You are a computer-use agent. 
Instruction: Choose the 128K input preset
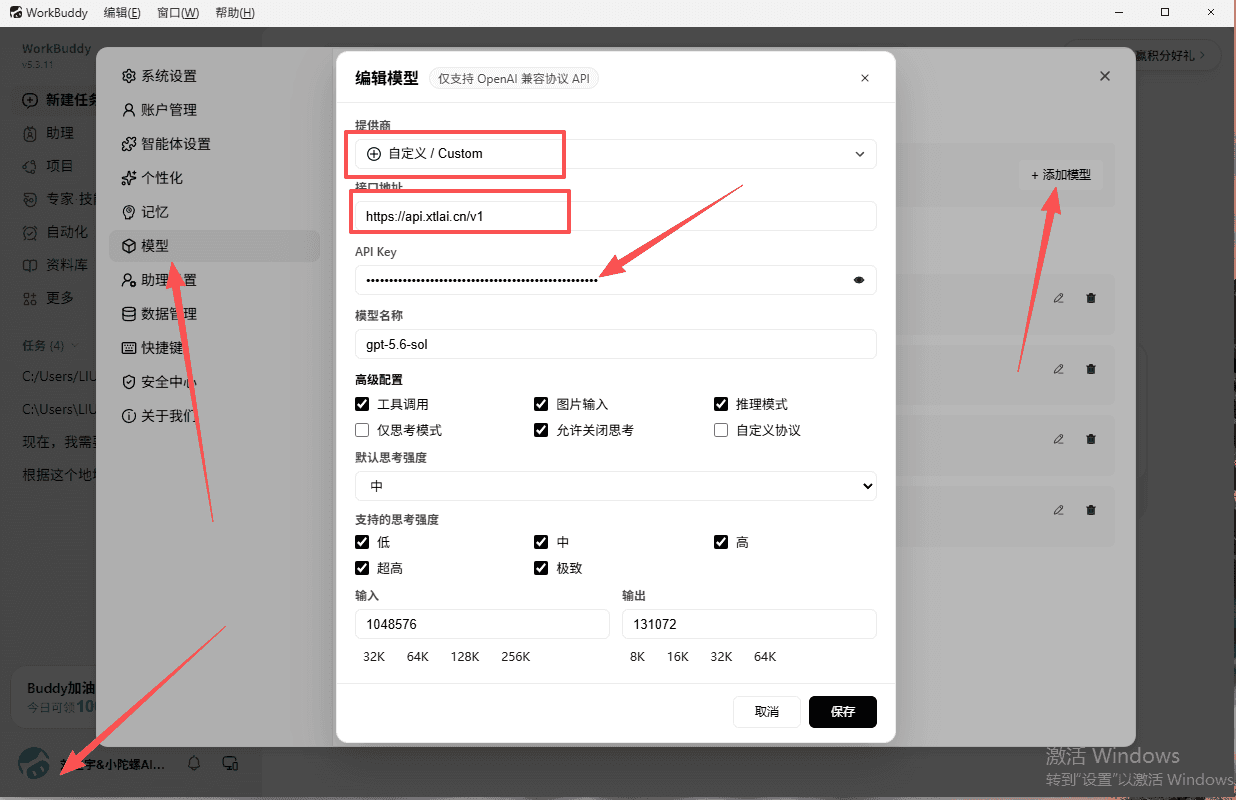coord(465,657)
